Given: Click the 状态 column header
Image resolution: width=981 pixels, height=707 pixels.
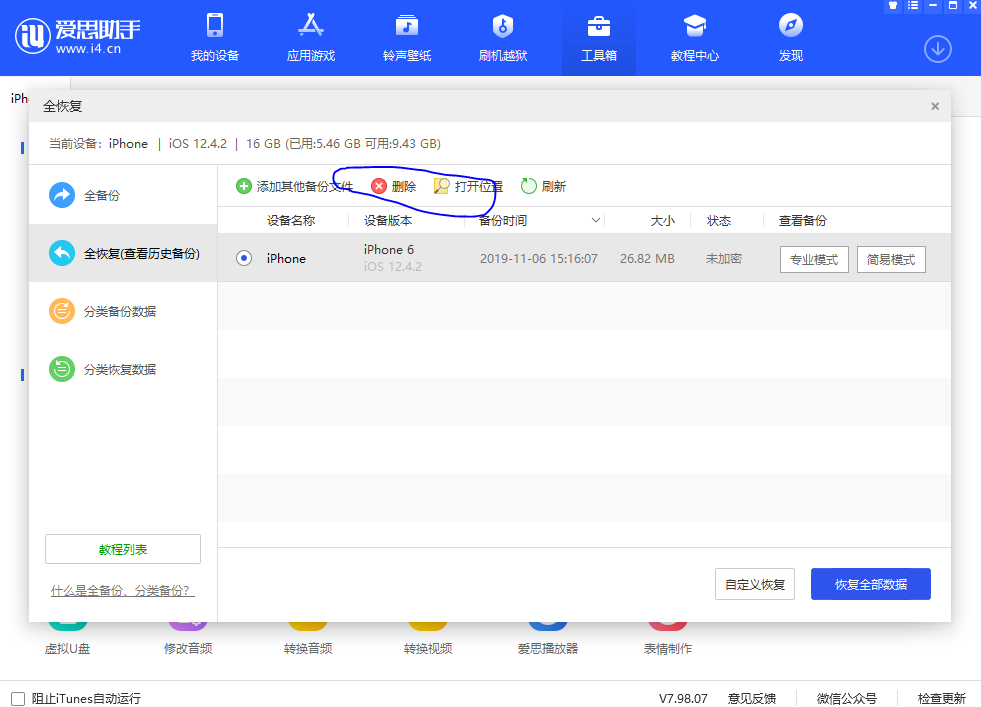Looking at the screenshot, I should [719, 221].
